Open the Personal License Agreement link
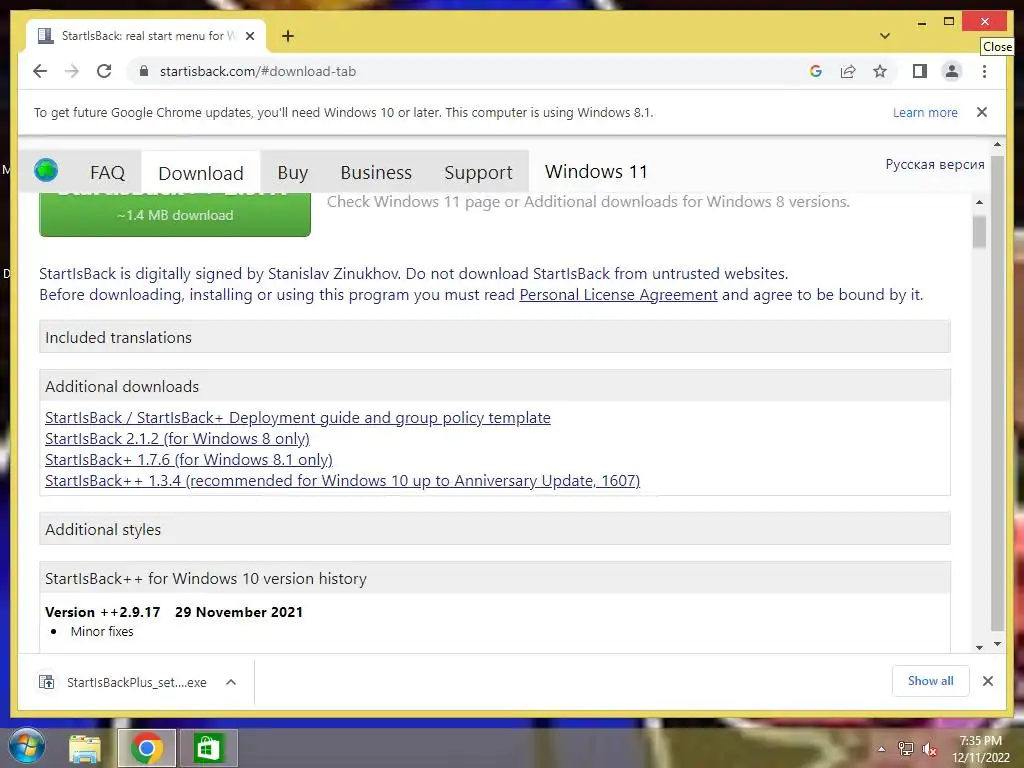 (x=618, y=295)
